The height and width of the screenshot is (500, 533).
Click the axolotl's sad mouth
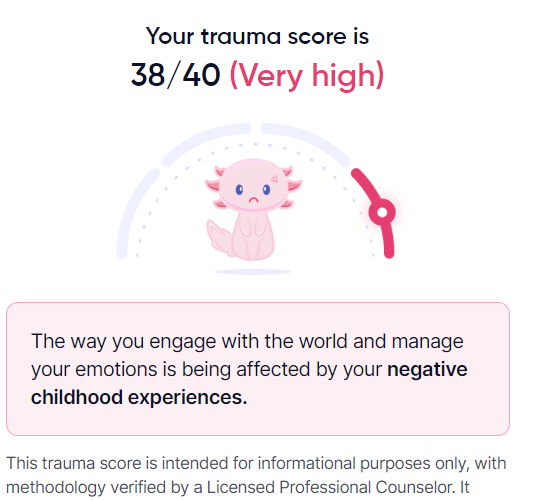point(253,200)
